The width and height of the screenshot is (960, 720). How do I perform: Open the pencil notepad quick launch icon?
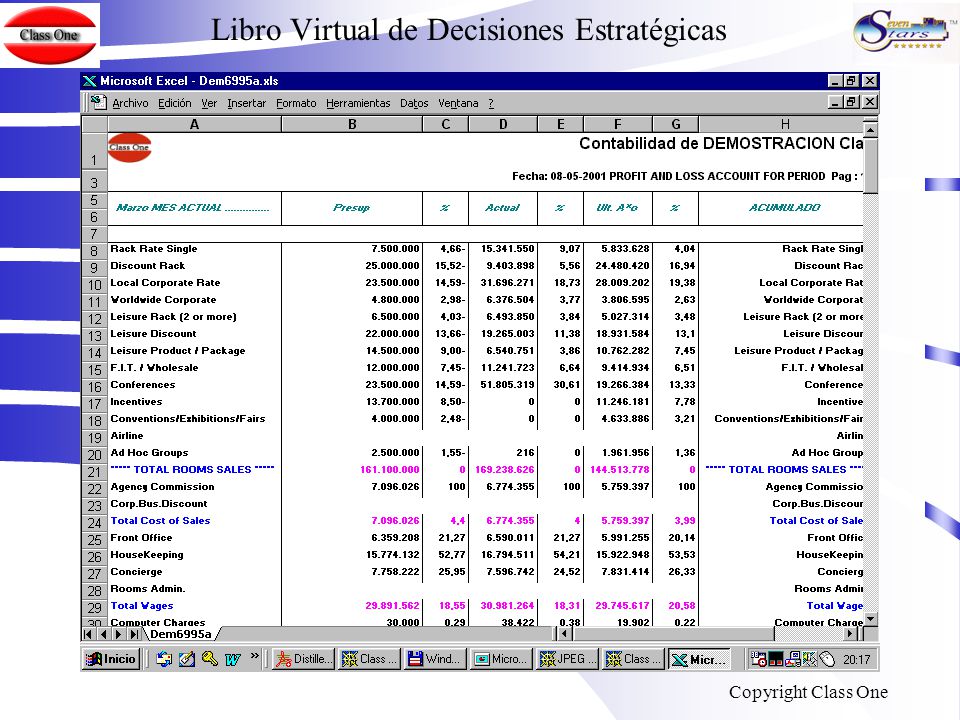pos(187,659)
